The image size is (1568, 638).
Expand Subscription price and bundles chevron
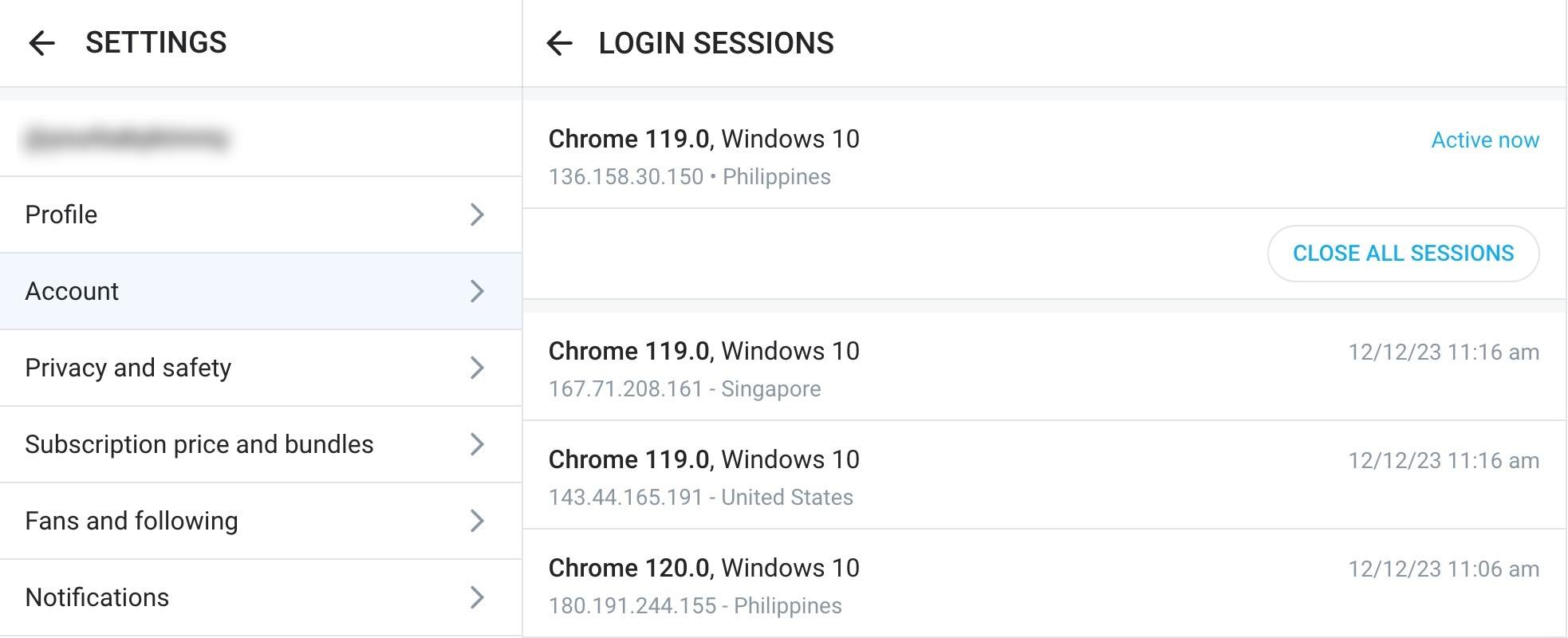tap(477, 444)
